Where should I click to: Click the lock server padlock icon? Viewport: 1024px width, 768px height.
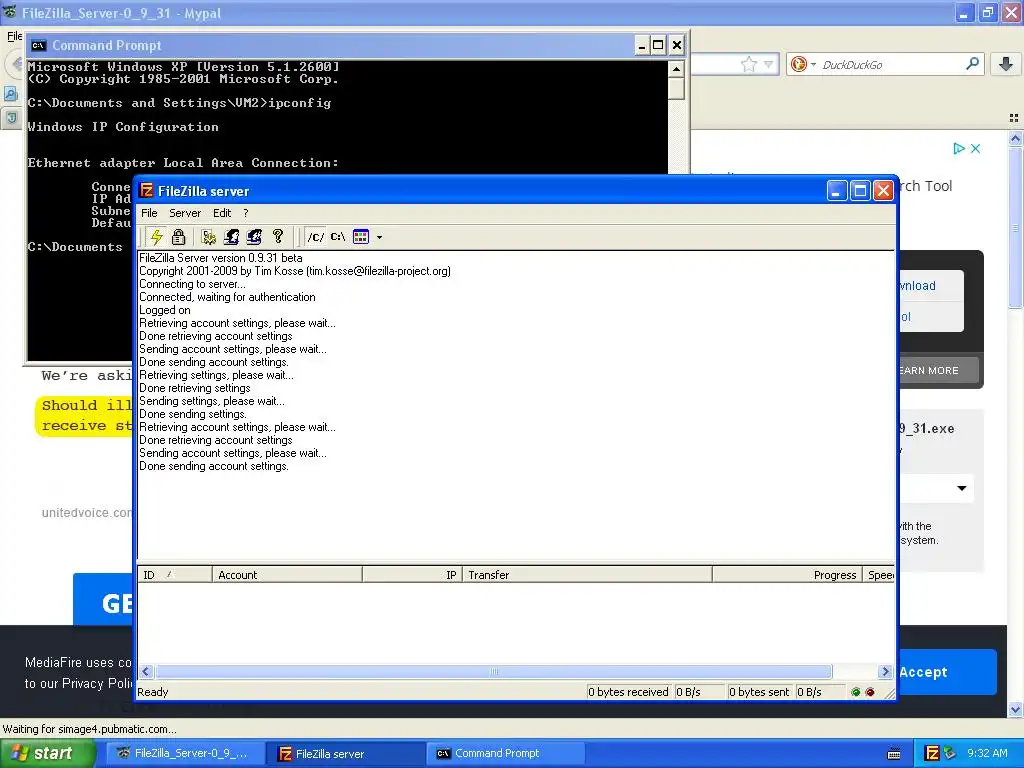pyautogui.click(x=178, y=236)
